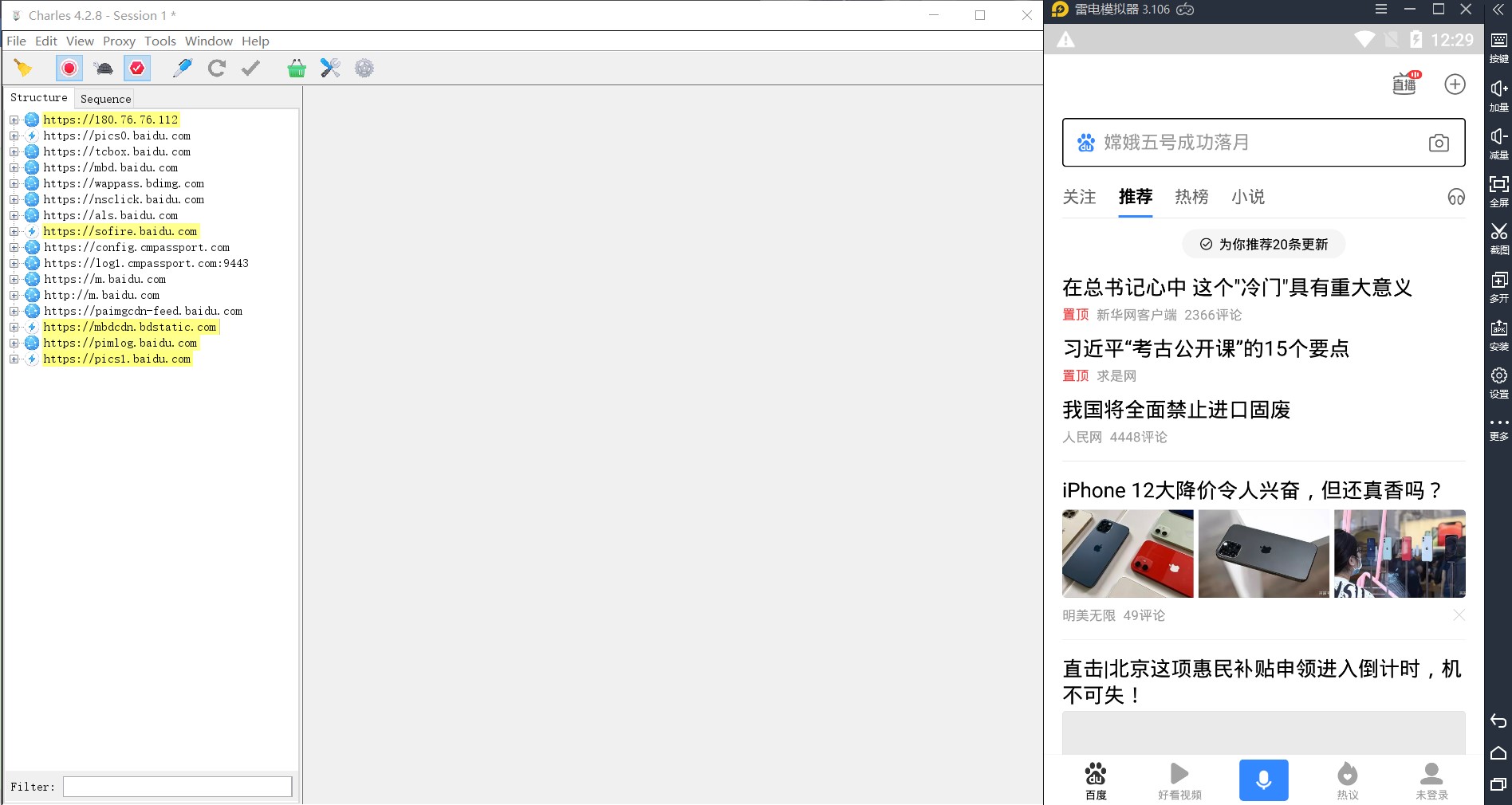The image size is (1512, 805).
Task: Click the Filter input field in Charles
Action: [177, 787]
